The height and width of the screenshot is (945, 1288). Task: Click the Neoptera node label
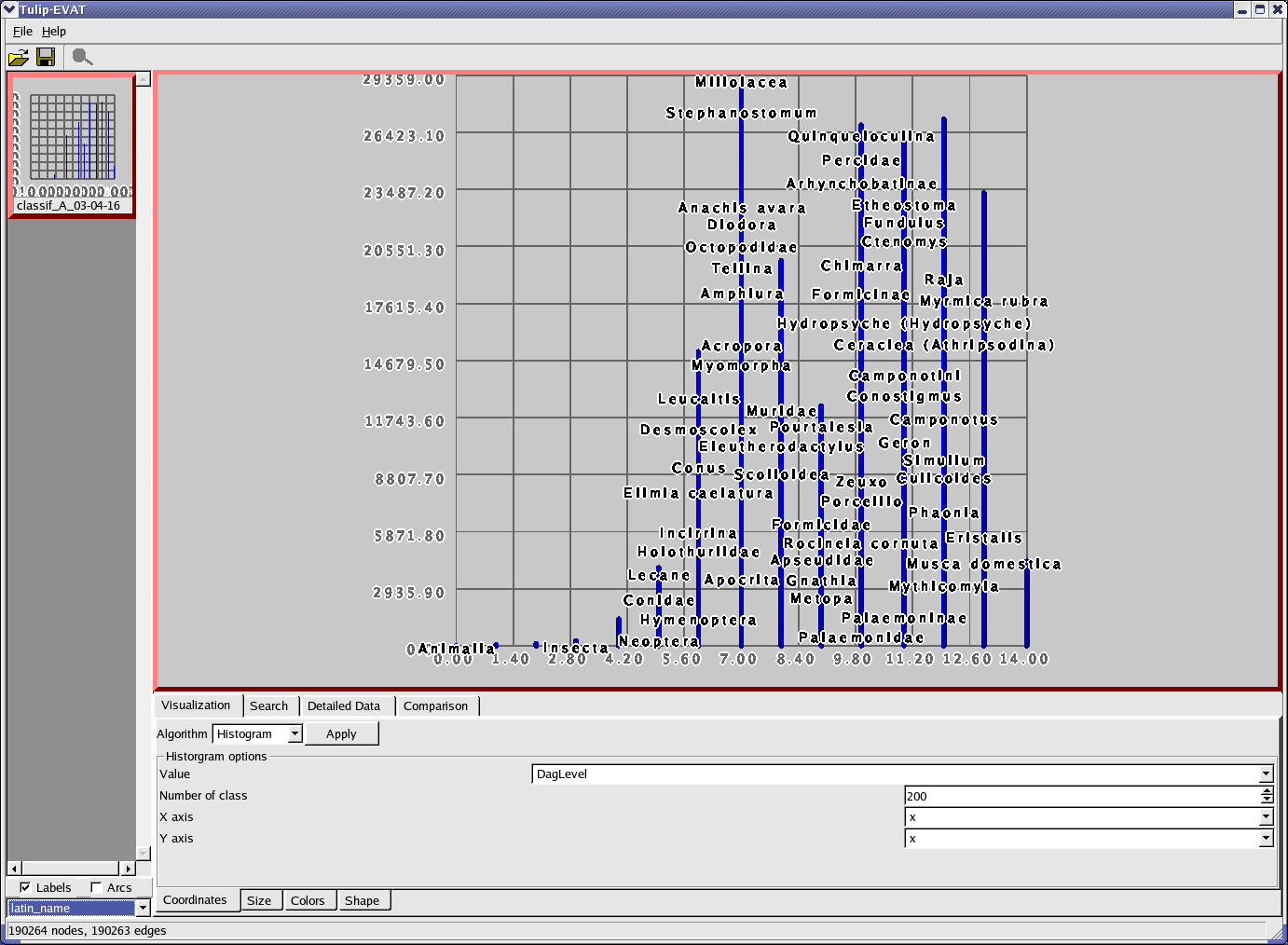[x=659, y=642]
